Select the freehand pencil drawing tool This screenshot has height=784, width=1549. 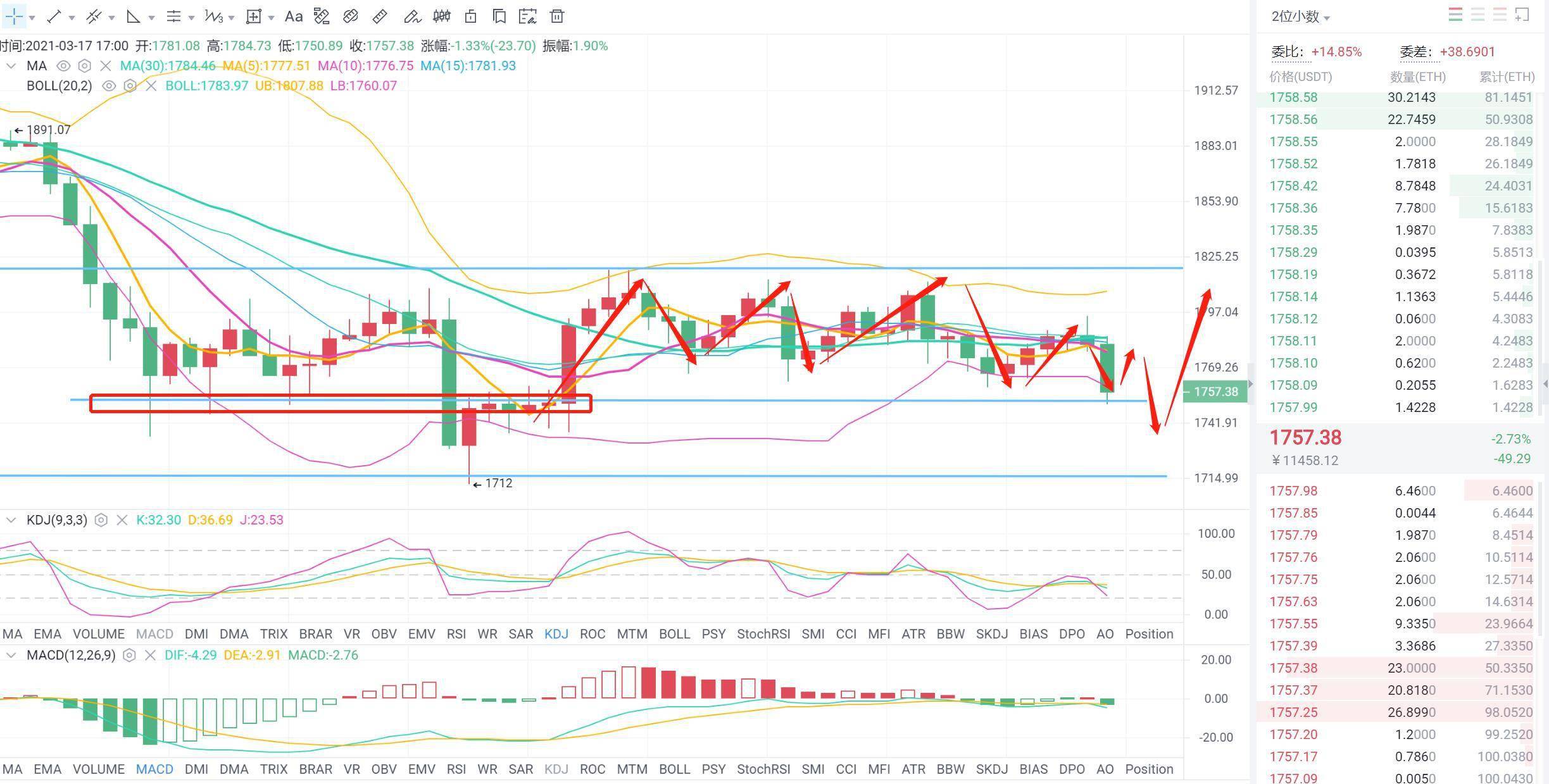pos(412,16)
